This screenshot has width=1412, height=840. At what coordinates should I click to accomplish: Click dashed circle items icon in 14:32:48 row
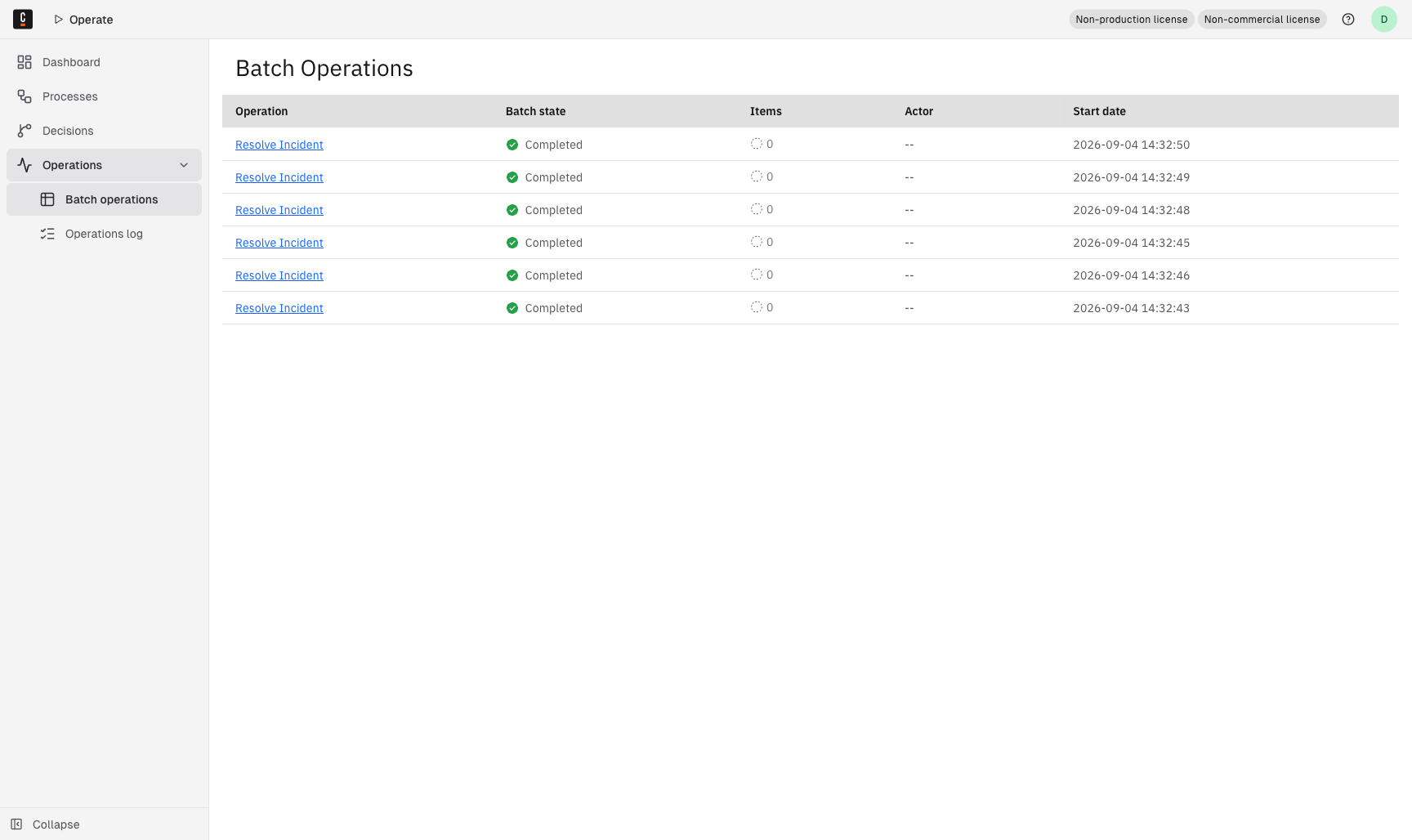[x=757, y=209]
